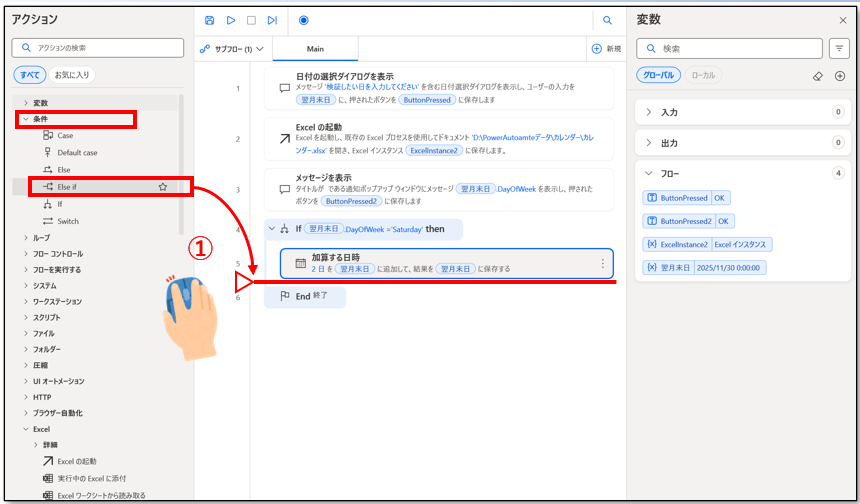Start the recorder from the toolbar
This screenshot has height=504, width=860.
point(304,20)
